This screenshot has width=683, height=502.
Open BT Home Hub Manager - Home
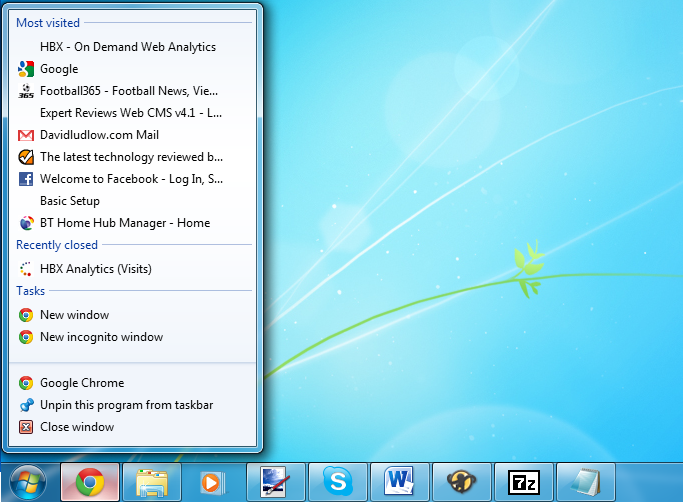132,223
